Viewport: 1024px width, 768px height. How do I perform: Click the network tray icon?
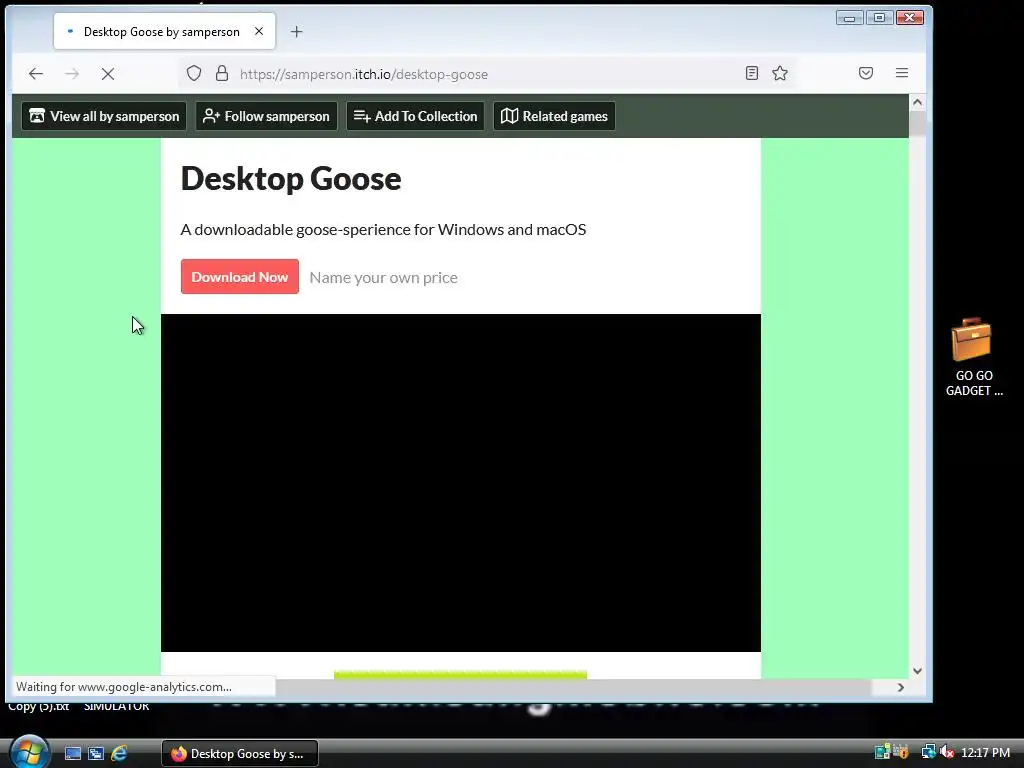[x=928, y=752]
